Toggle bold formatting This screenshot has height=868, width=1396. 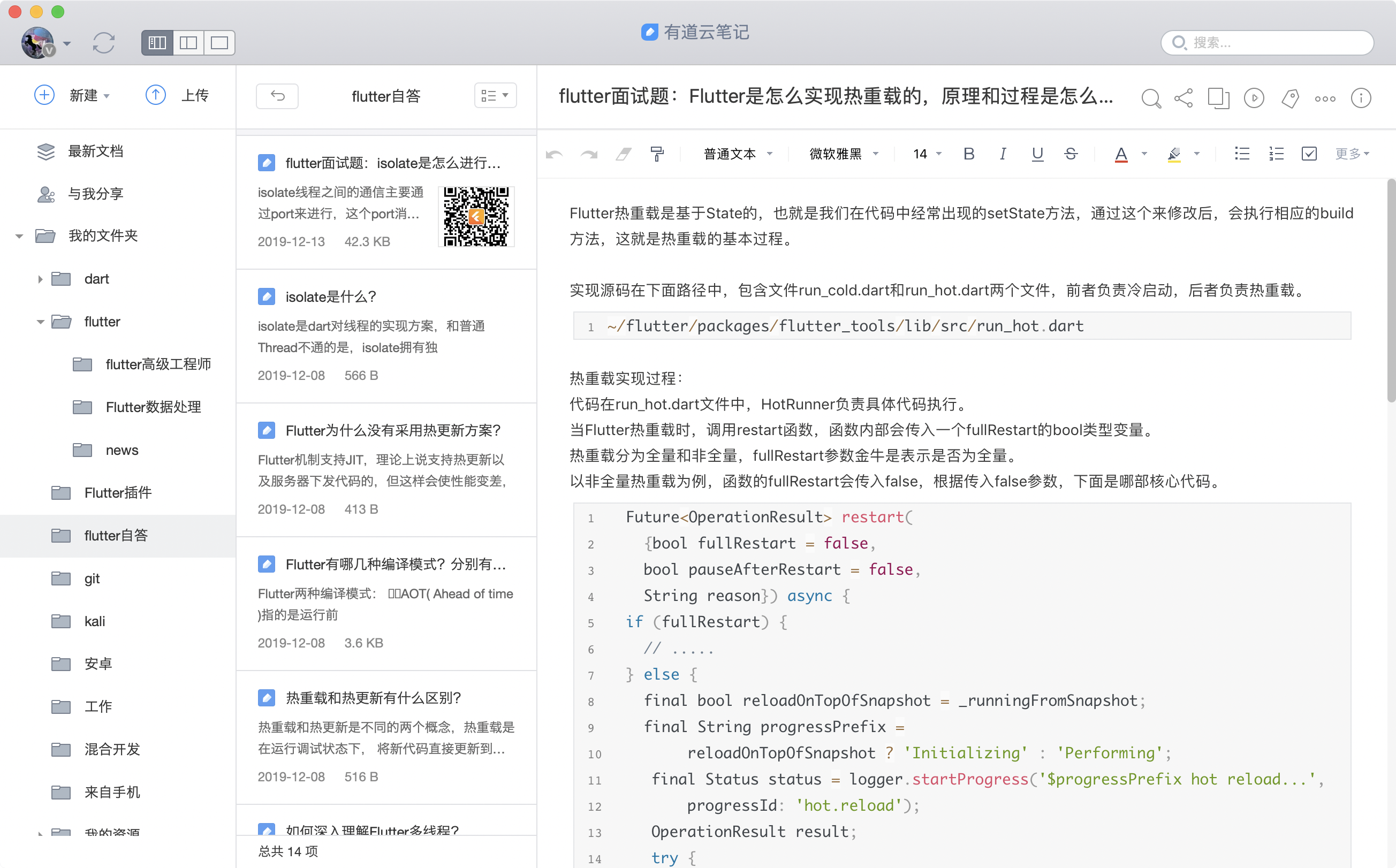969,154
